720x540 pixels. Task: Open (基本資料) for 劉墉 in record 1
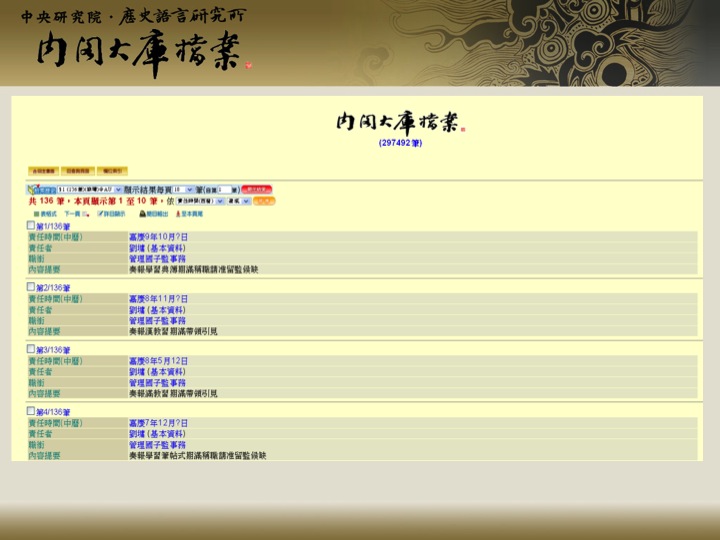pos(167,248)
